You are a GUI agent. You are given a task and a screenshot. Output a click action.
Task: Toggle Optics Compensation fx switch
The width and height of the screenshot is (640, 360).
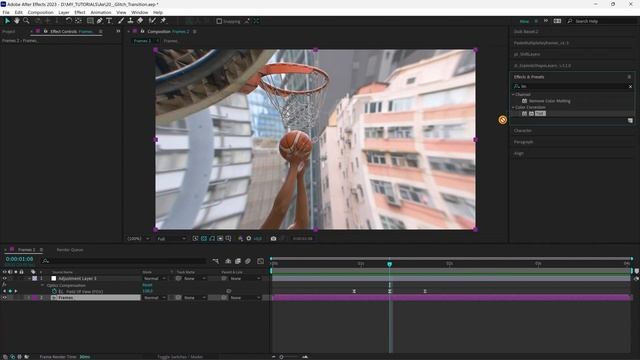point(4,285)
